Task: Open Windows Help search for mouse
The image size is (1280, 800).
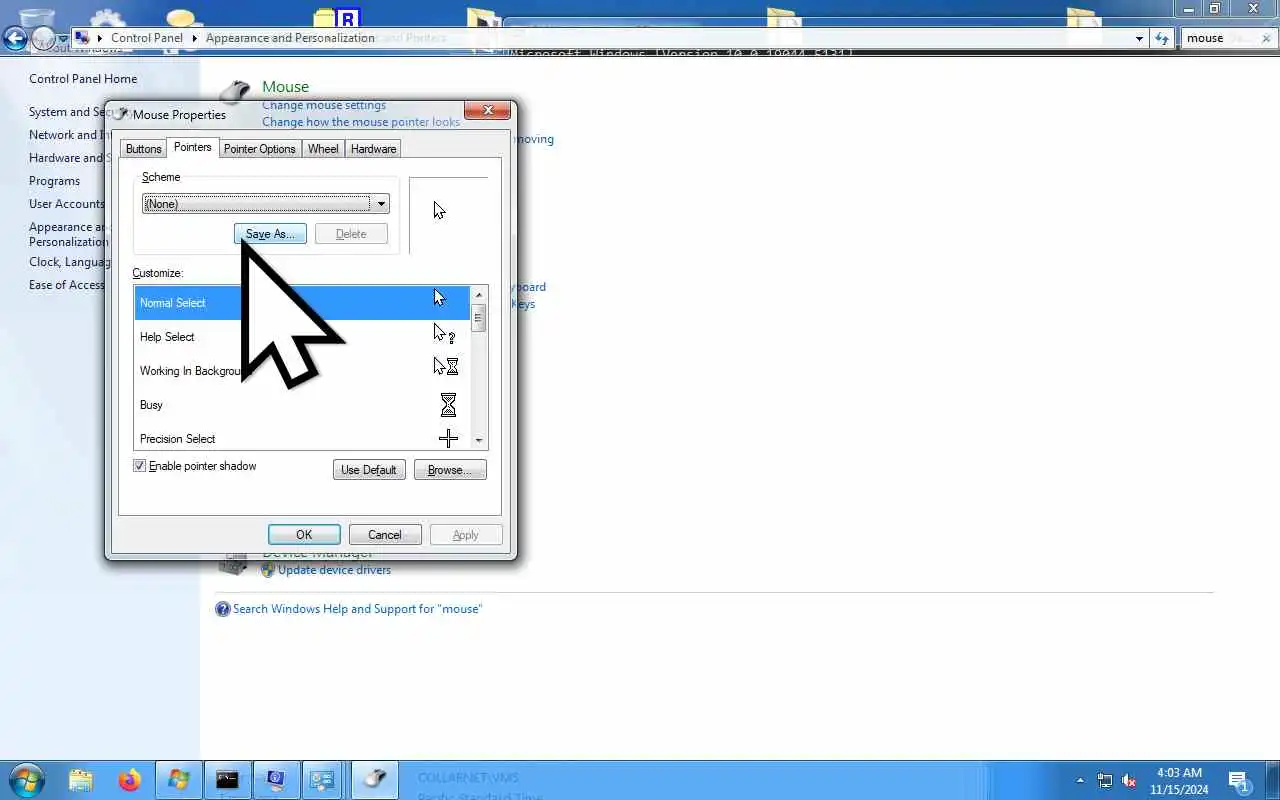Action: pos(357,609)
